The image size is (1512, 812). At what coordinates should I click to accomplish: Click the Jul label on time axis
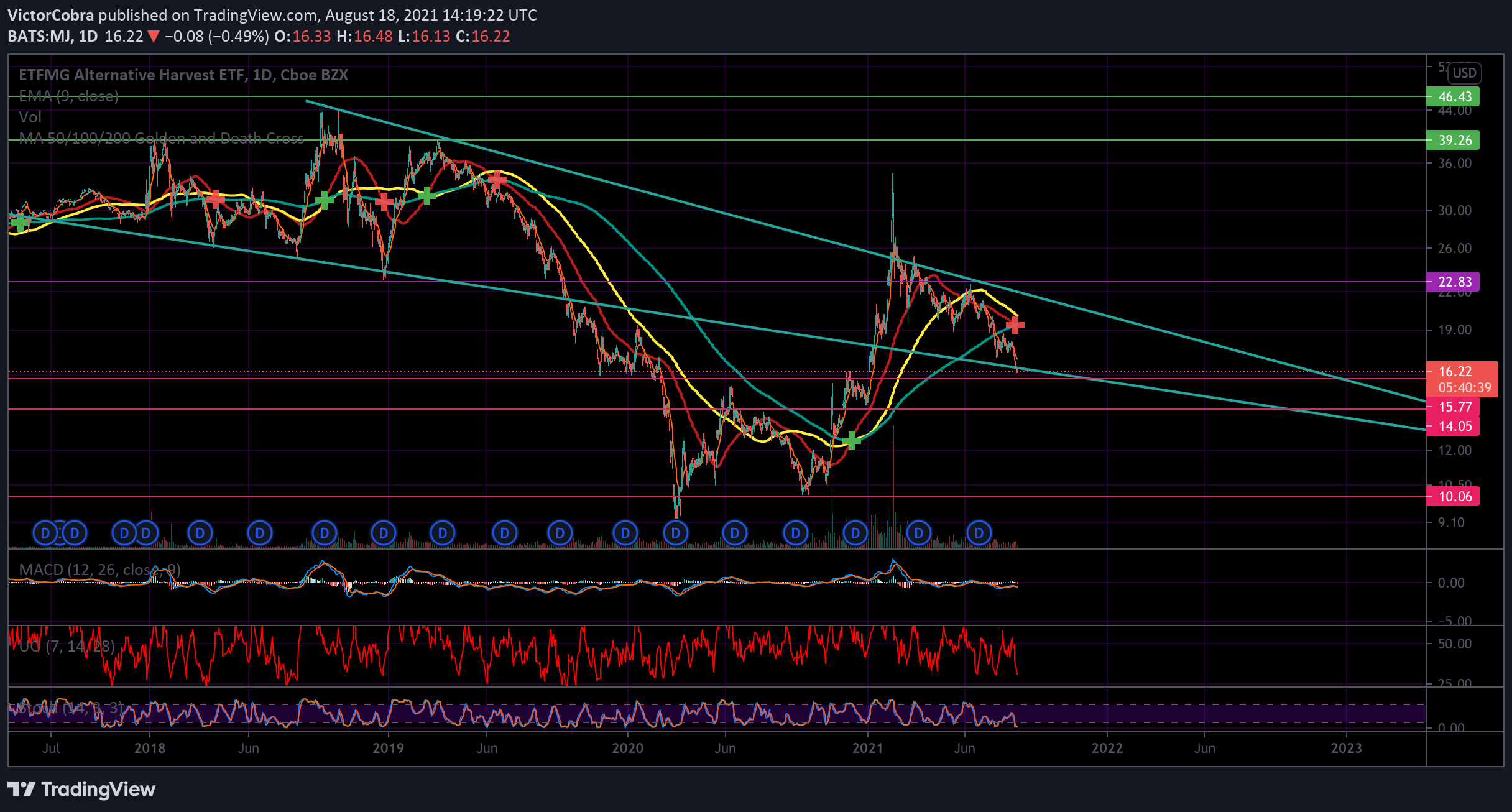click(x=51, y=748)
